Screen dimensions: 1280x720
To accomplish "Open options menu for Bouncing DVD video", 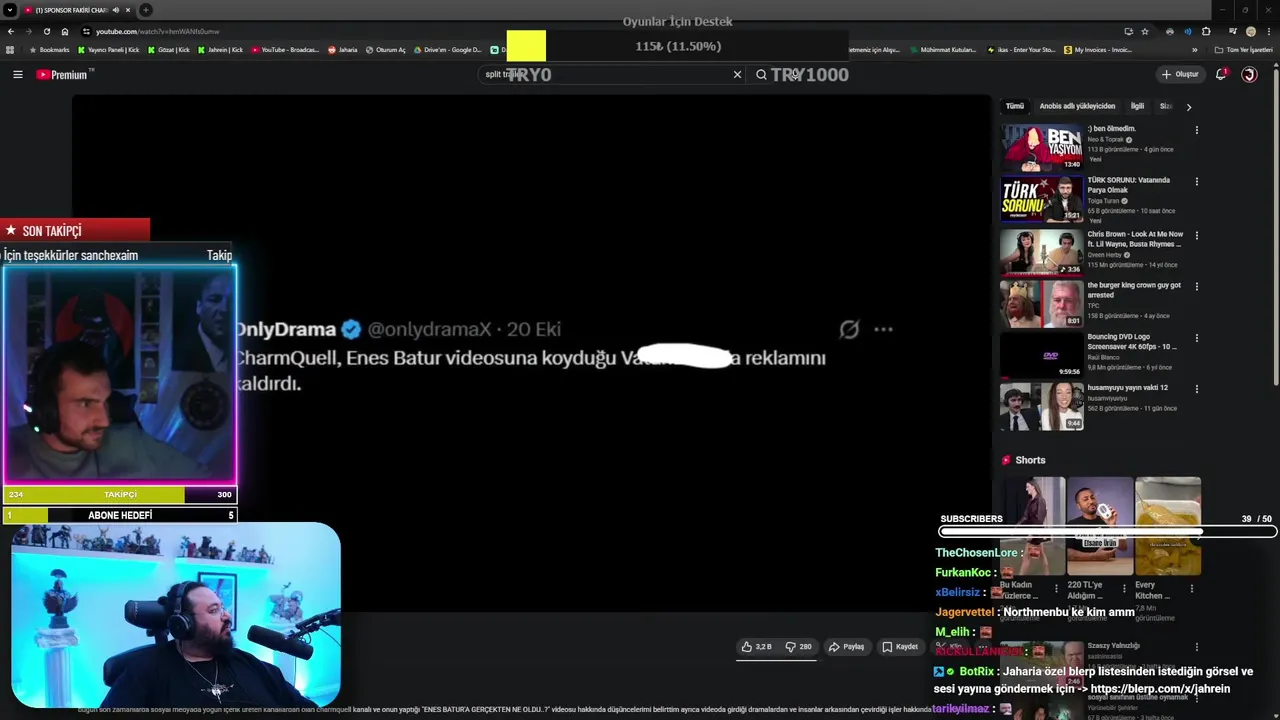I will tap(1196, 338).
